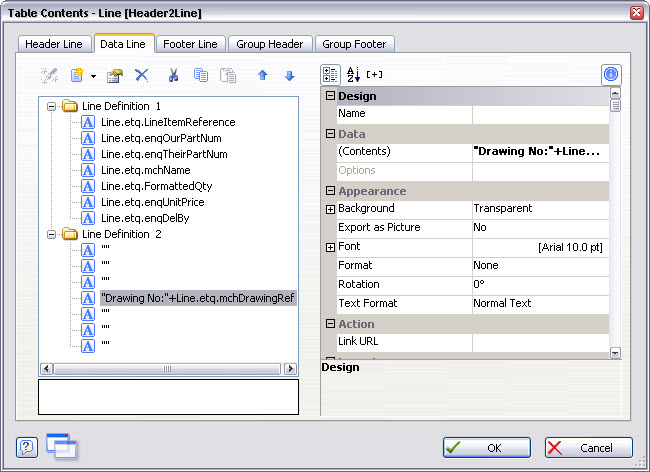
Task: Select the "Drawing No:"+Line.etq.mchDrawingRef item
Action: pyautogui.click(x=198, y=298)
